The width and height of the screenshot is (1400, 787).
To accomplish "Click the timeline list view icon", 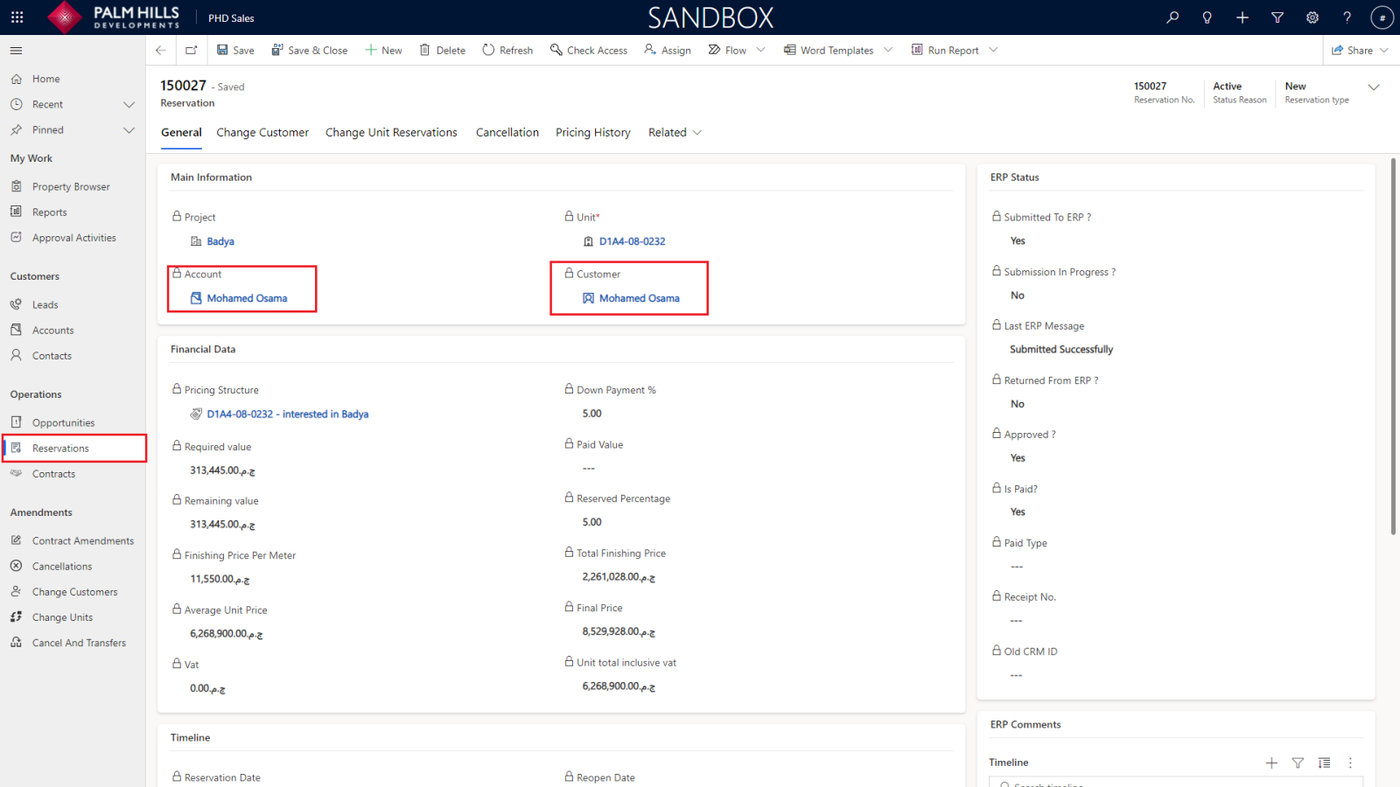I will [x=1324, y=763].
